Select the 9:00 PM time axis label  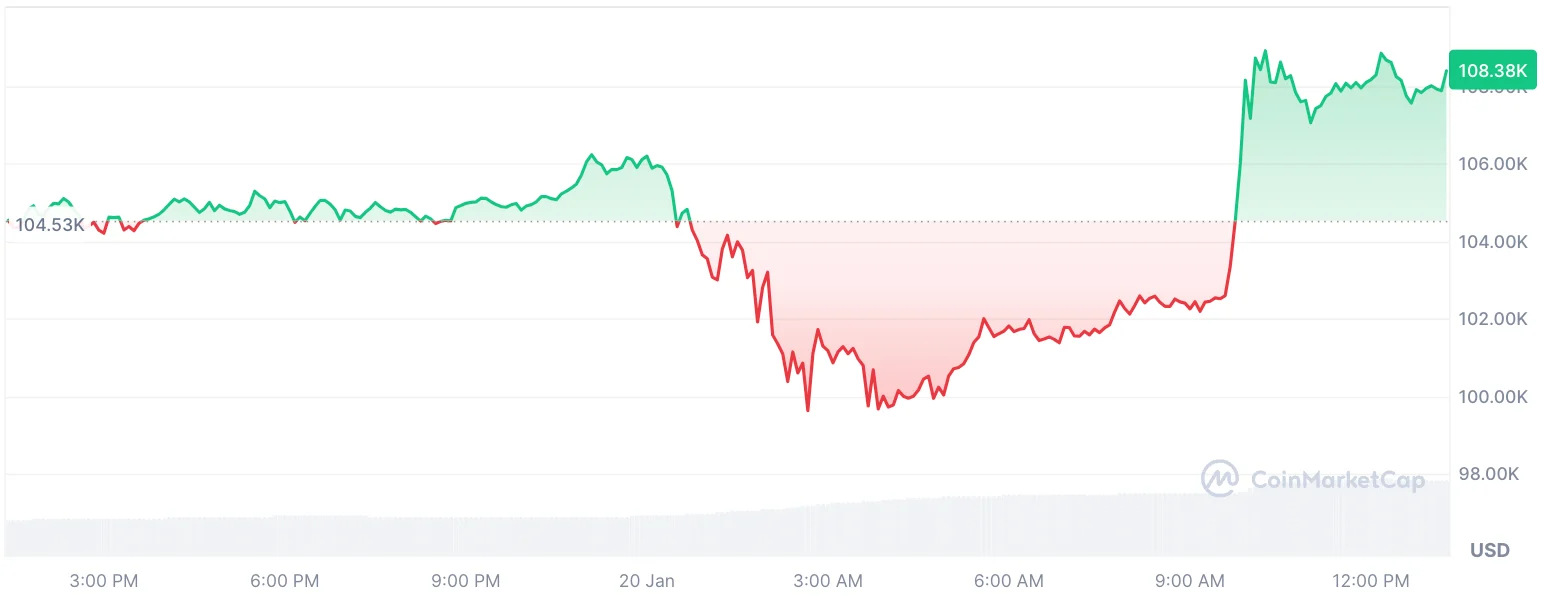click(x=467, y=581)
